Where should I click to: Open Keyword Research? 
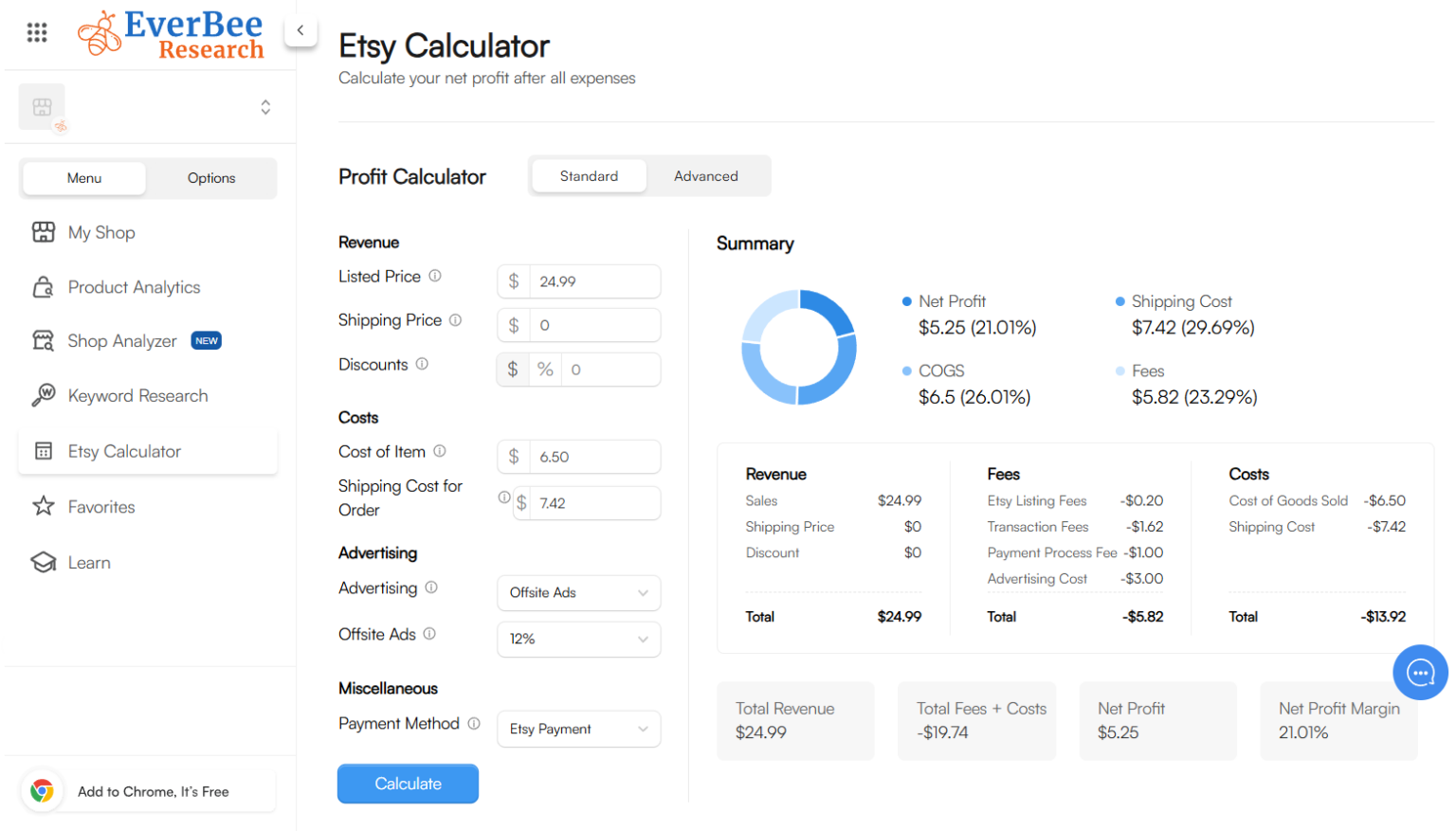click(x=137, y=395)
